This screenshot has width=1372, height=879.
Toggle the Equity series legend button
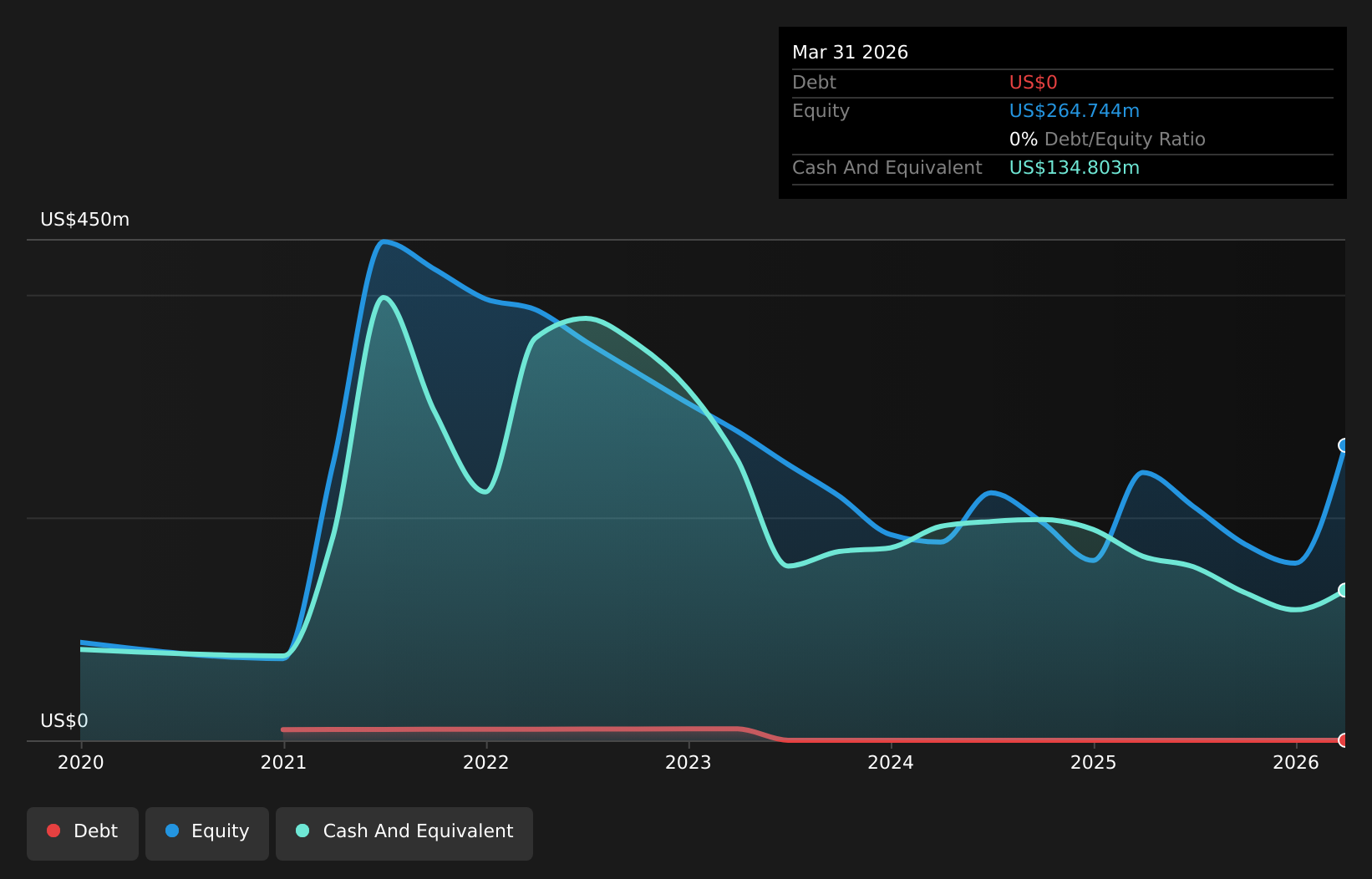tap(207, 833)
